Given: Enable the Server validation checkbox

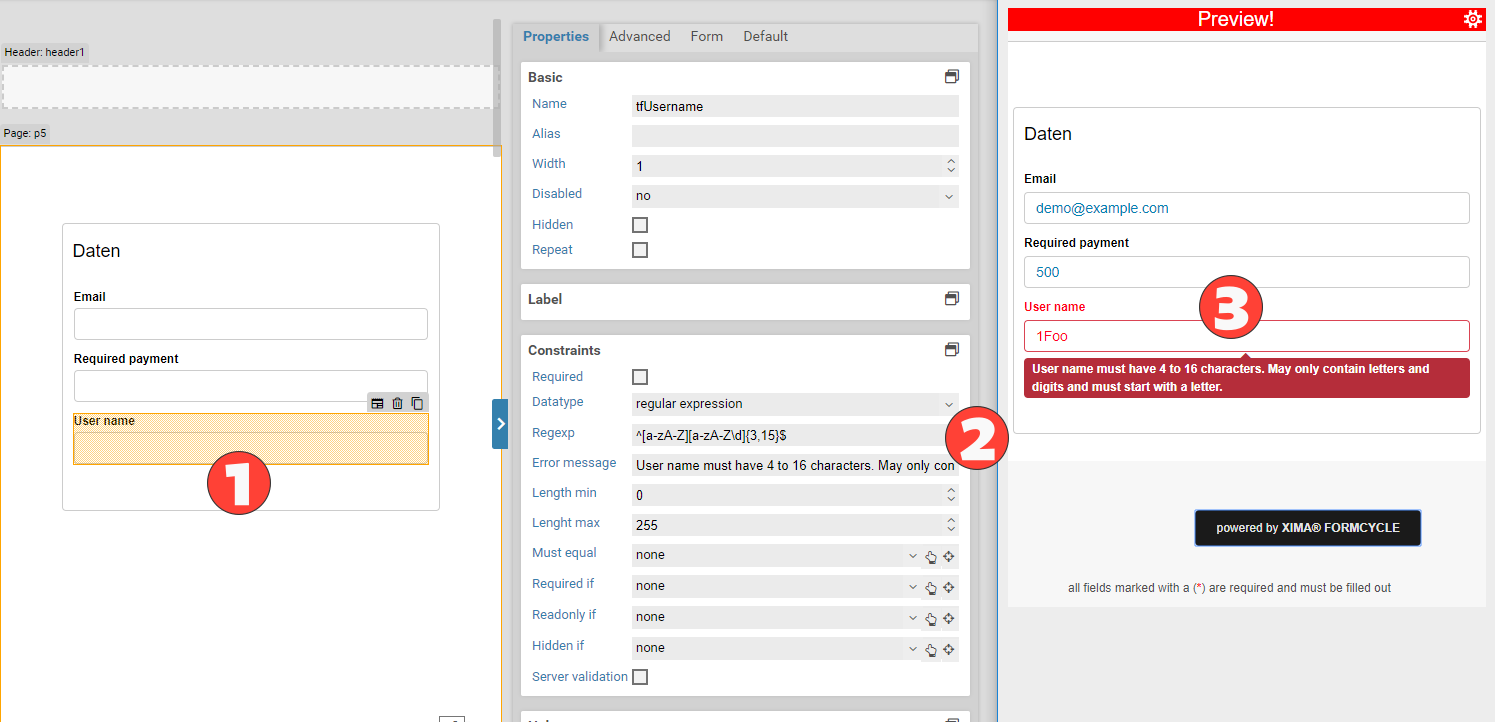Looking at the screenshot, I should point(640,677).
